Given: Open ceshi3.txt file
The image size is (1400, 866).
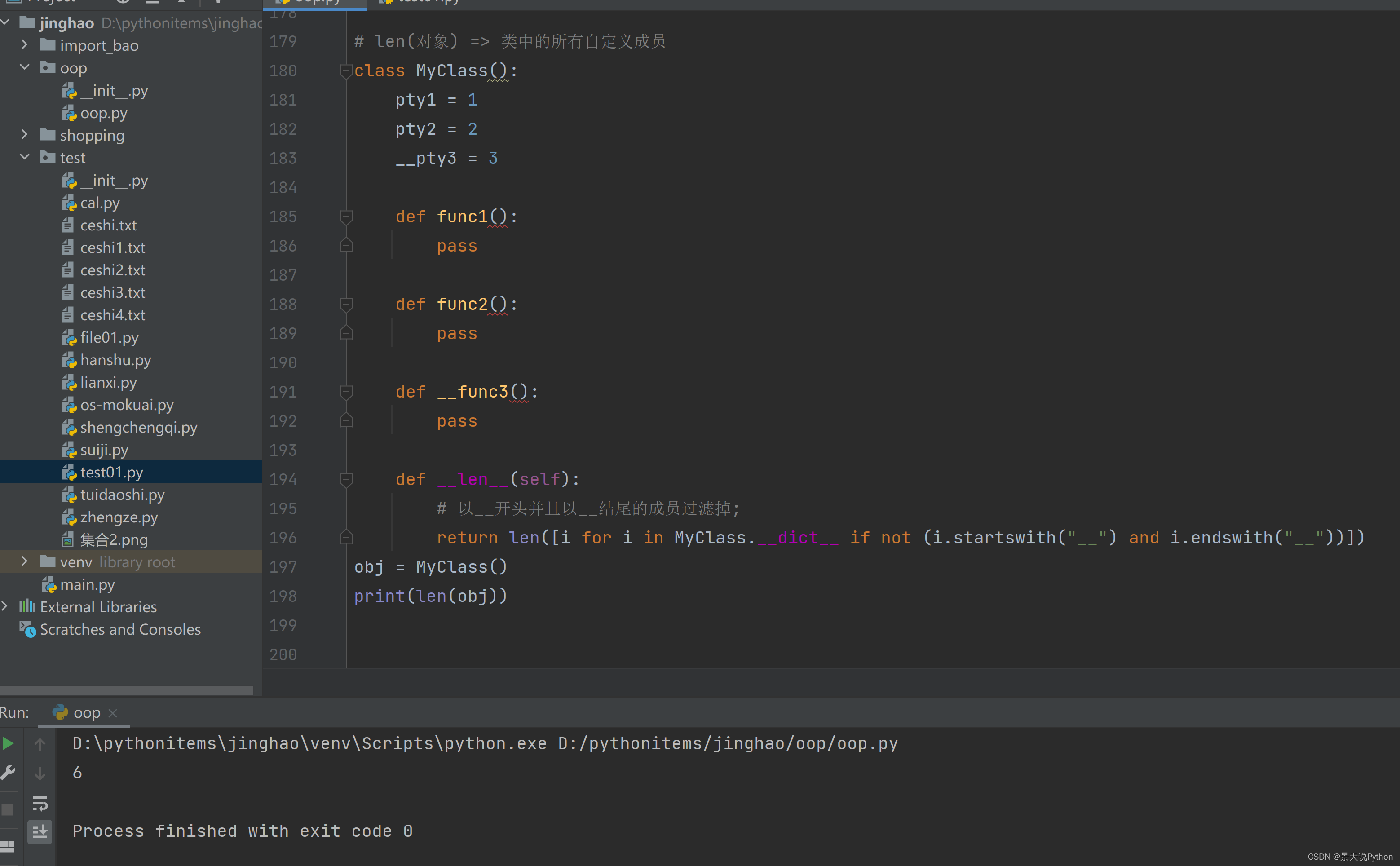Looking at the screenshot, I should coord(113,293).
